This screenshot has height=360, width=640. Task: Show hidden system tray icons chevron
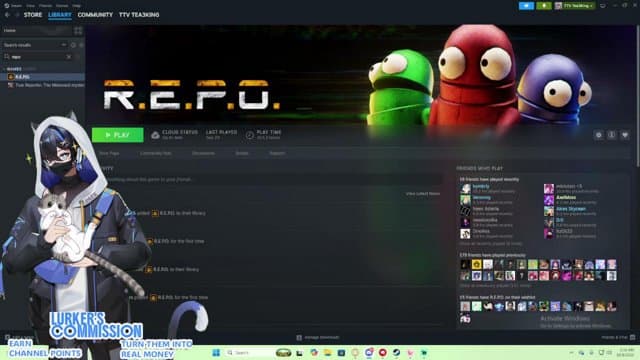coord(571,353)
